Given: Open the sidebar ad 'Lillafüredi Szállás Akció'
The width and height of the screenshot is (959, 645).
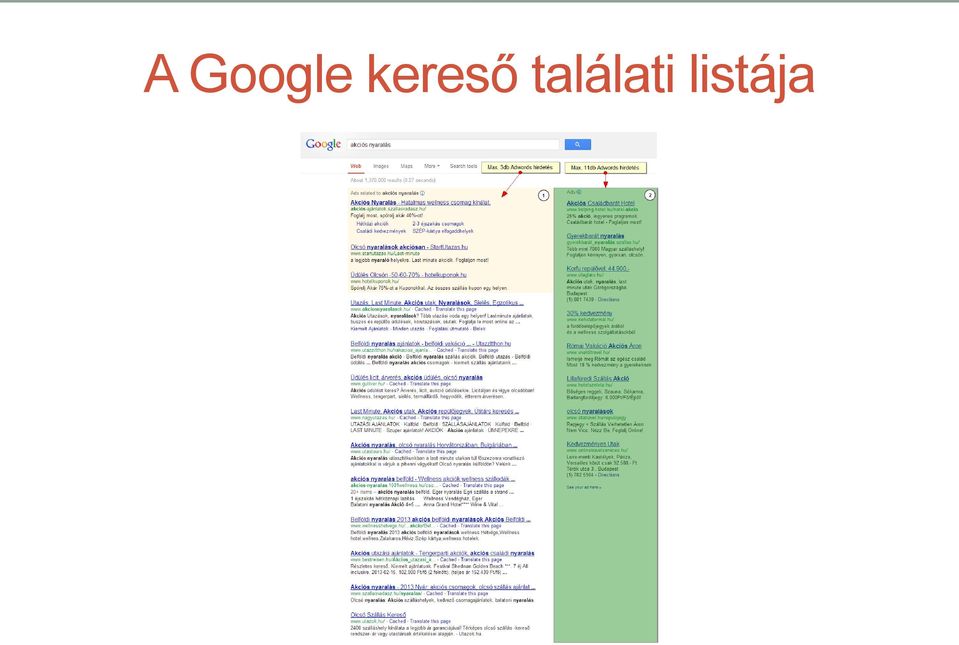Looking at the screenshot, I should [x=598, y=378].
